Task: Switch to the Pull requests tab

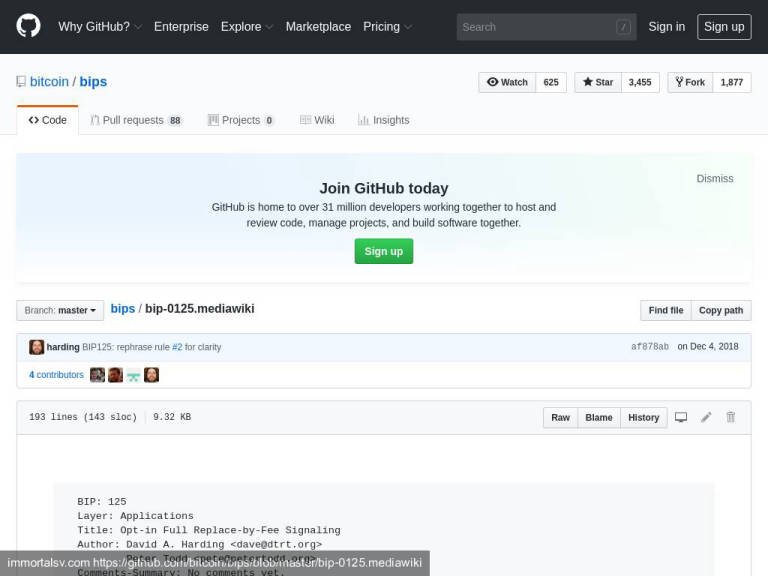Action: (x=136, y=120)
